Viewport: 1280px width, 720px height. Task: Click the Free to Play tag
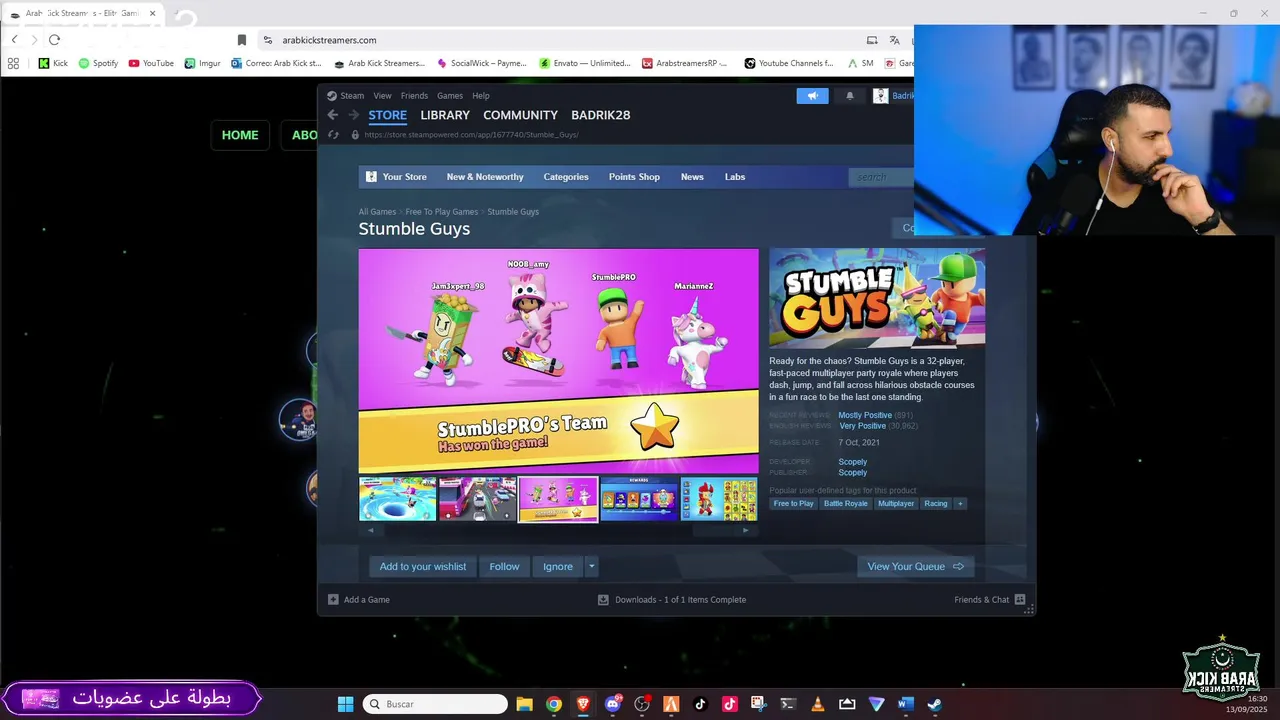coord(793,504)
